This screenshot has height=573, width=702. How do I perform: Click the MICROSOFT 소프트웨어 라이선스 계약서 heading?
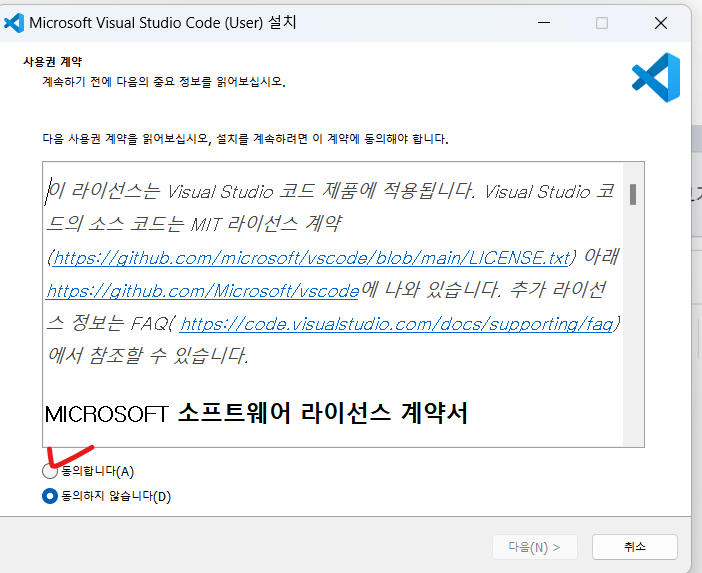click(x=256, y=413)
